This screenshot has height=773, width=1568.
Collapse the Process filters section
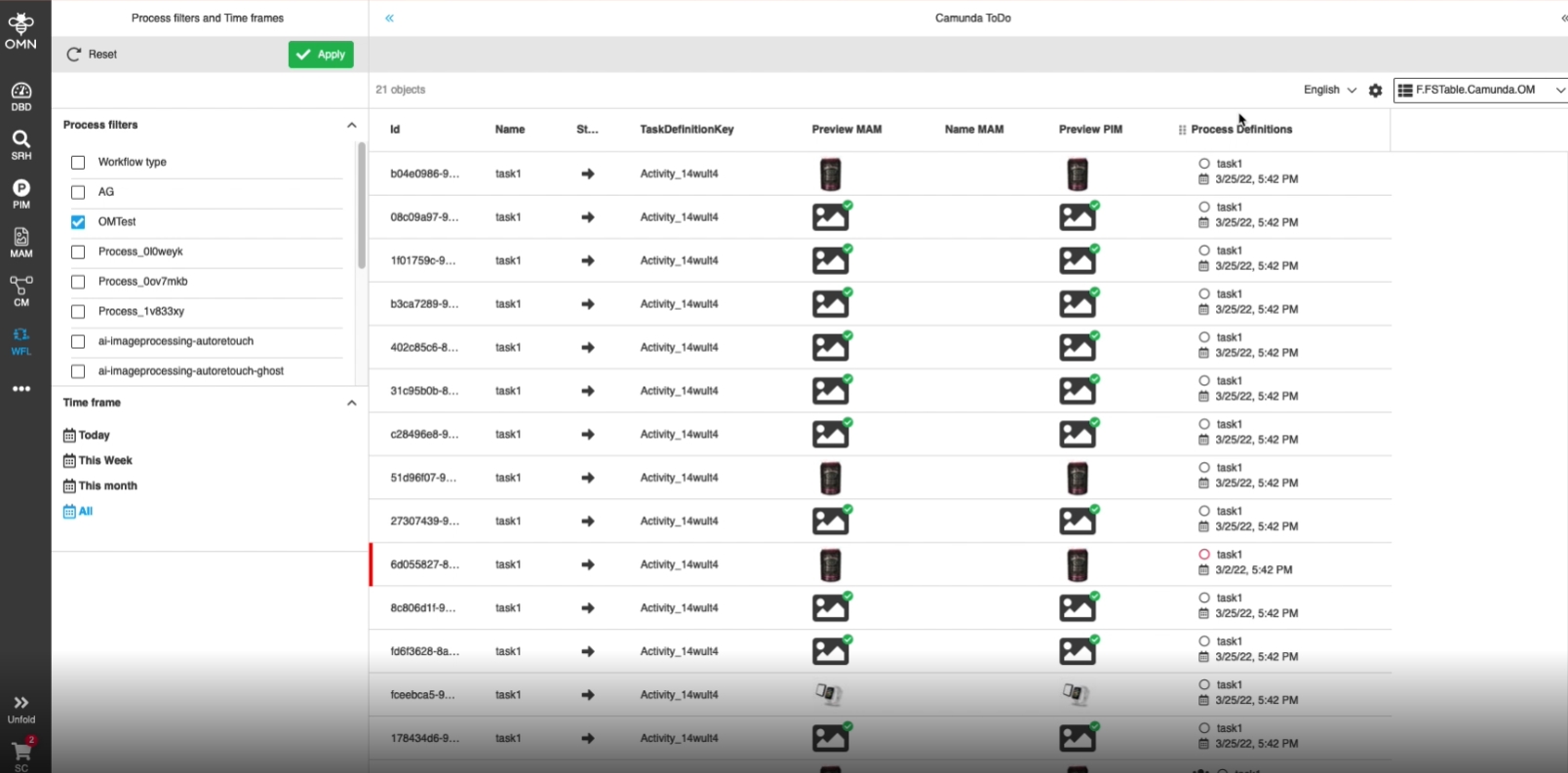(351, 125)
